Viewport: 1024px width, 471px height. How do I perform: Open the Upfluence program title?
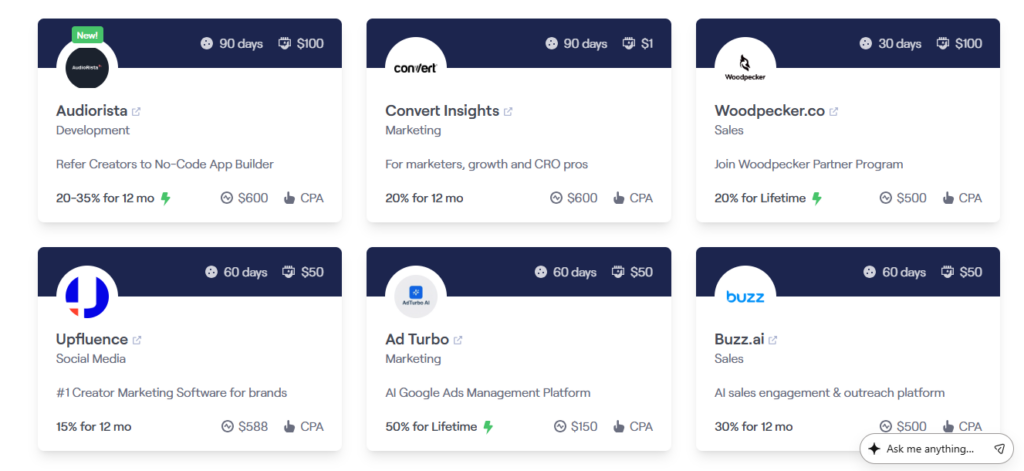tap(92, 340)
